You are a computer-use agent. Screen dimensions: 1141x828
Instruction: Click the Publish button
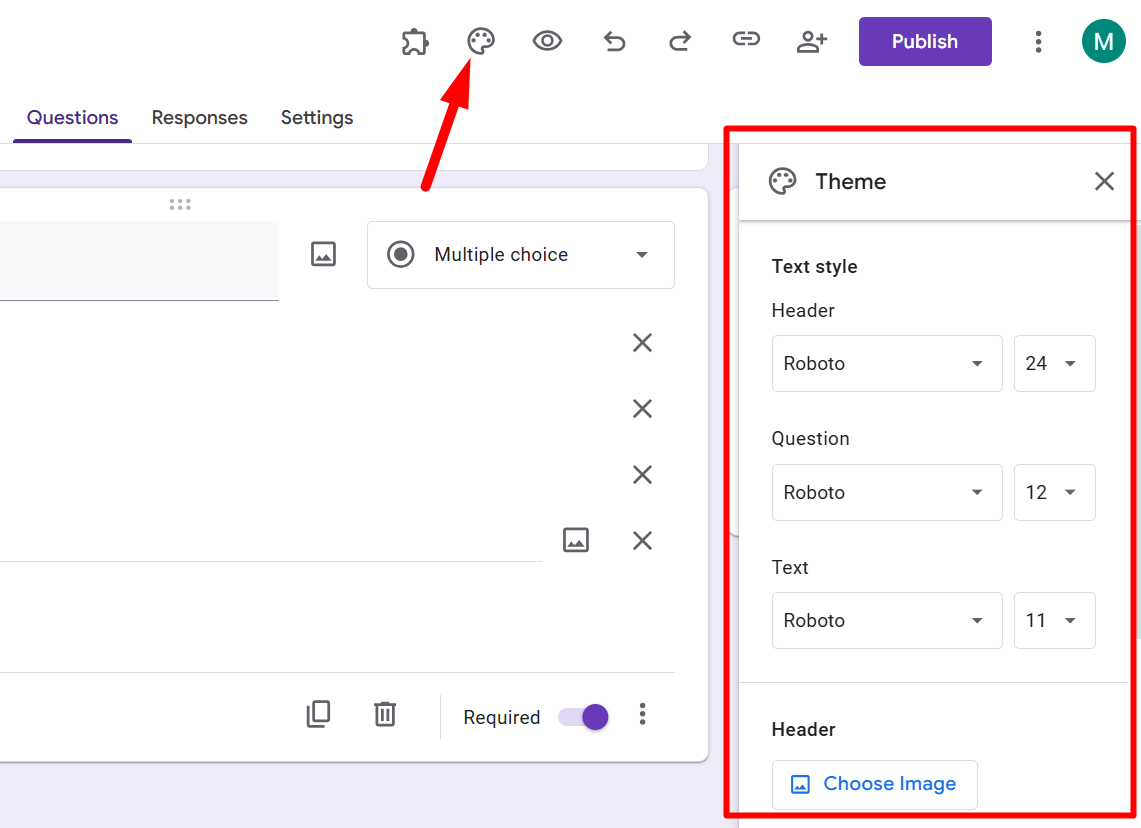coord(924,41)
